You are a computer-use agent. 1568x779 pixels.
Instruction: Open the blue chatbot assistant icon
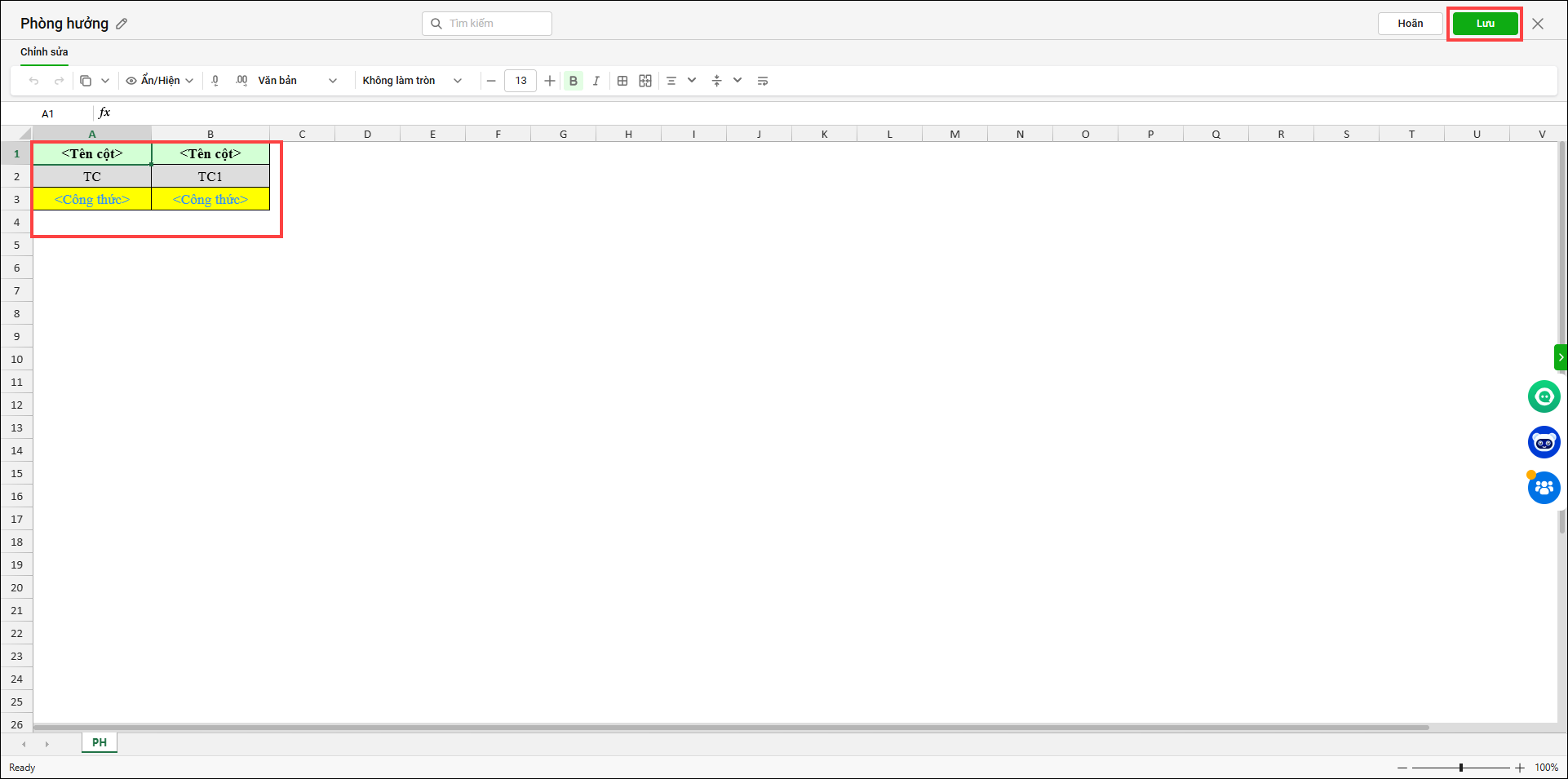tap(1544, 442)
